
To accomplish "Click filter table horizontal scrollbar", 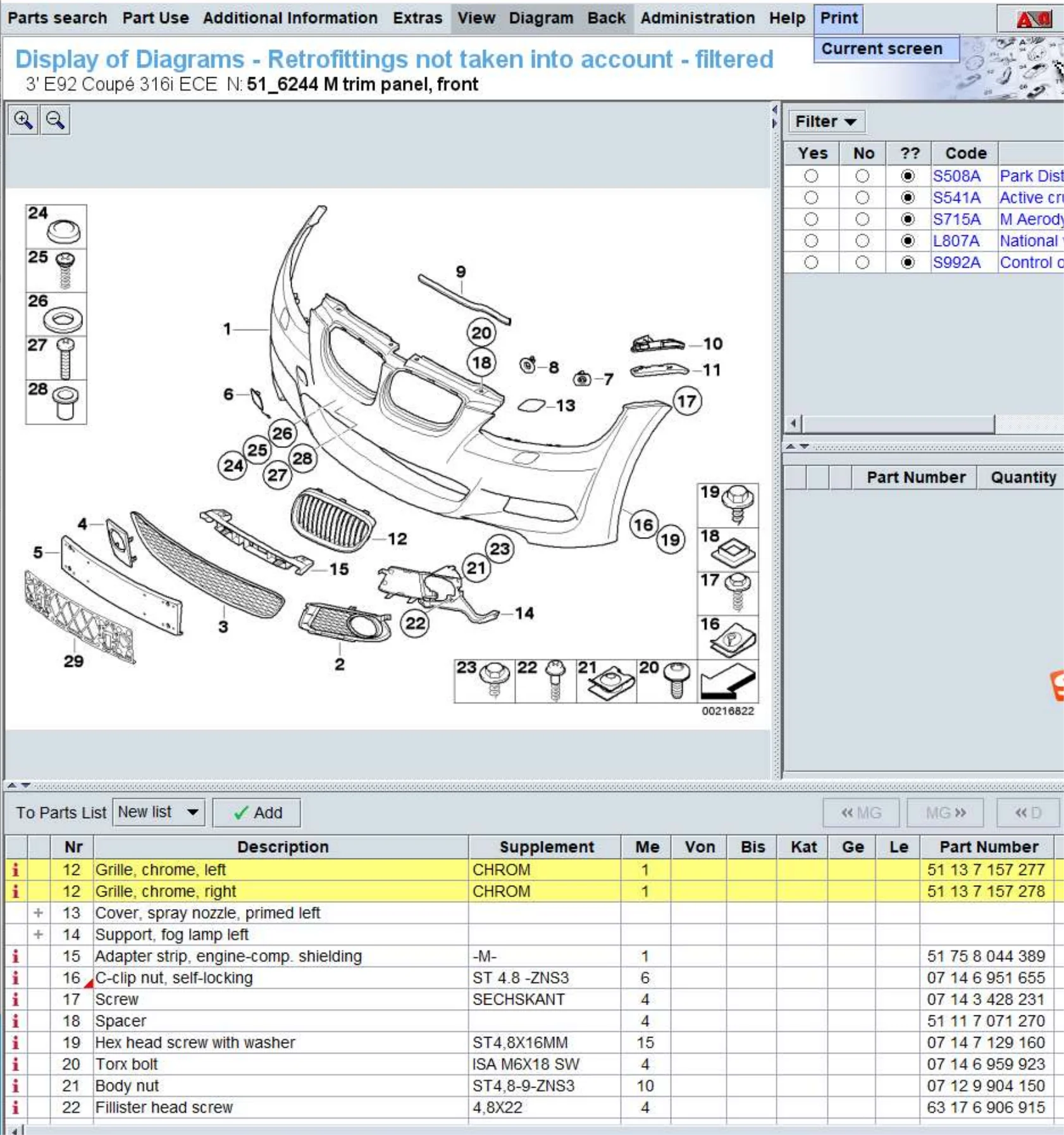I will pyautogui.click(x=898, y=423).
